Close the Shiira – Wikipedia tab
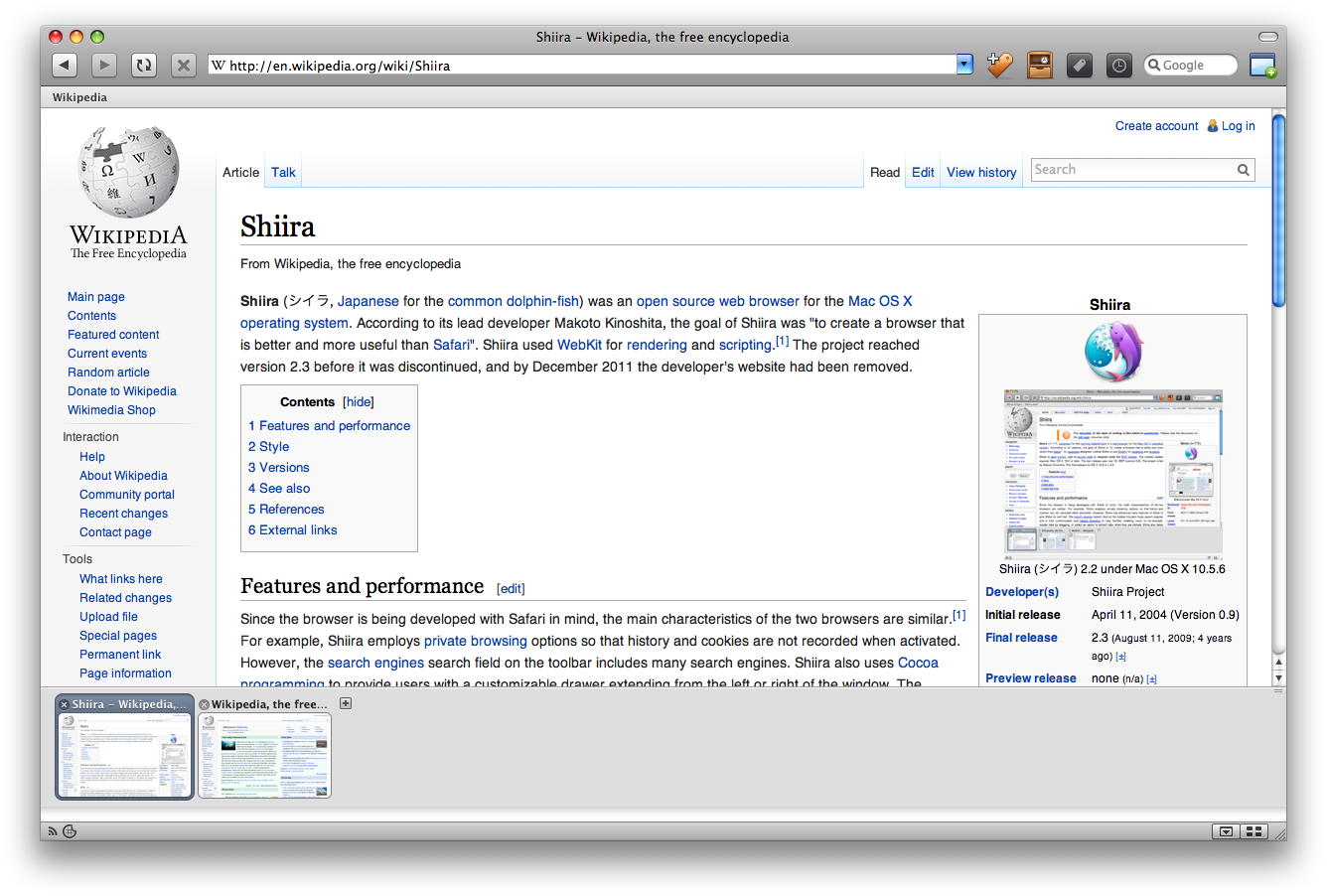This screenshot has width=1327, height=896. [65, 704]
